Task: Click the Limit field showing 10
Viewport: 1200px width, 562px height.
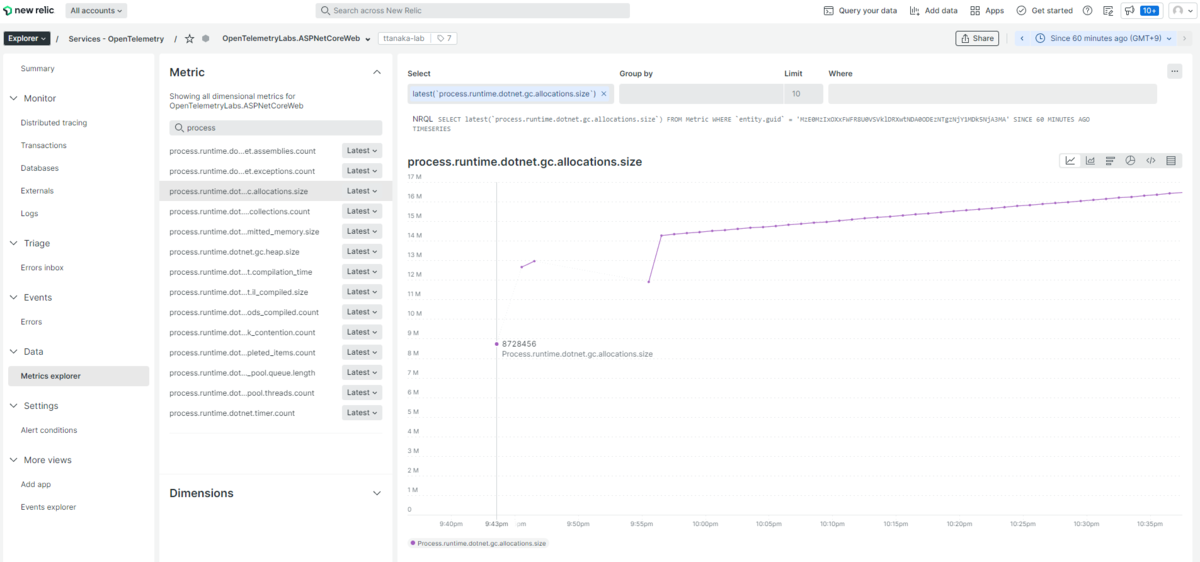Action: click(804, 93)
